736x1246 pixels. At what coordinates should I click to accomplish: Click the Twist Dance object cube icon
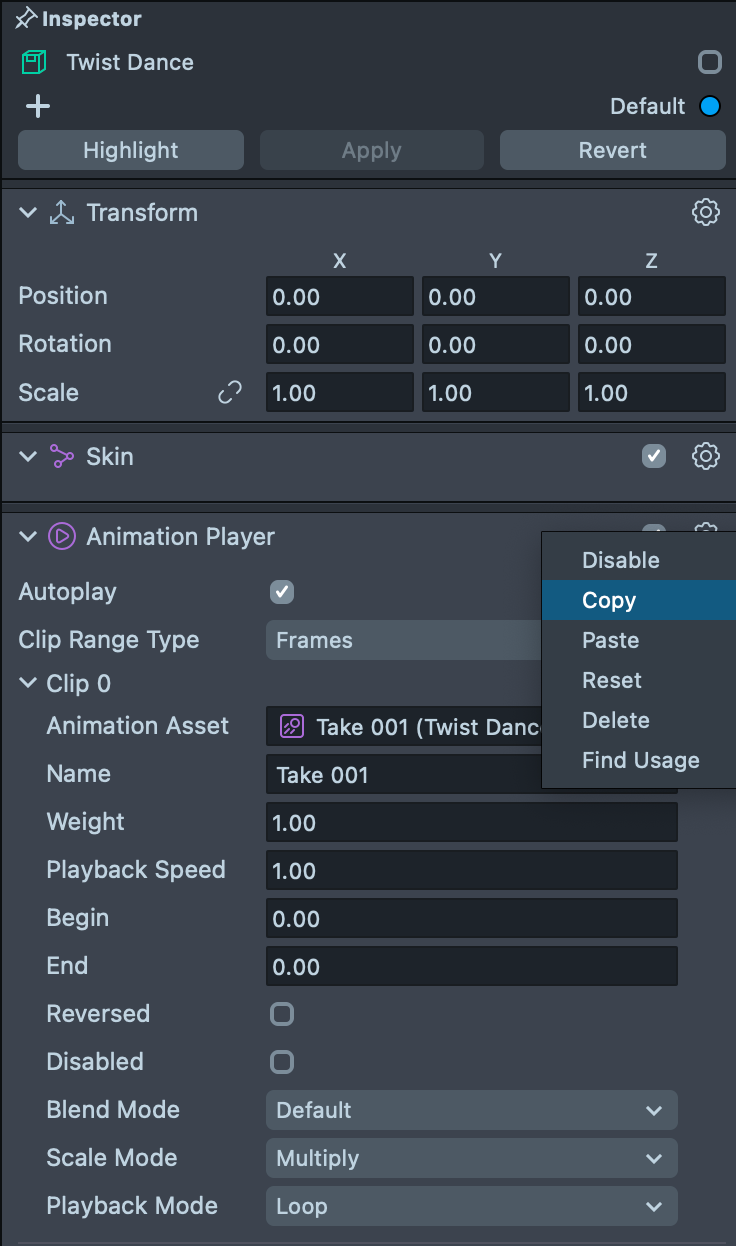click(35, 63)
